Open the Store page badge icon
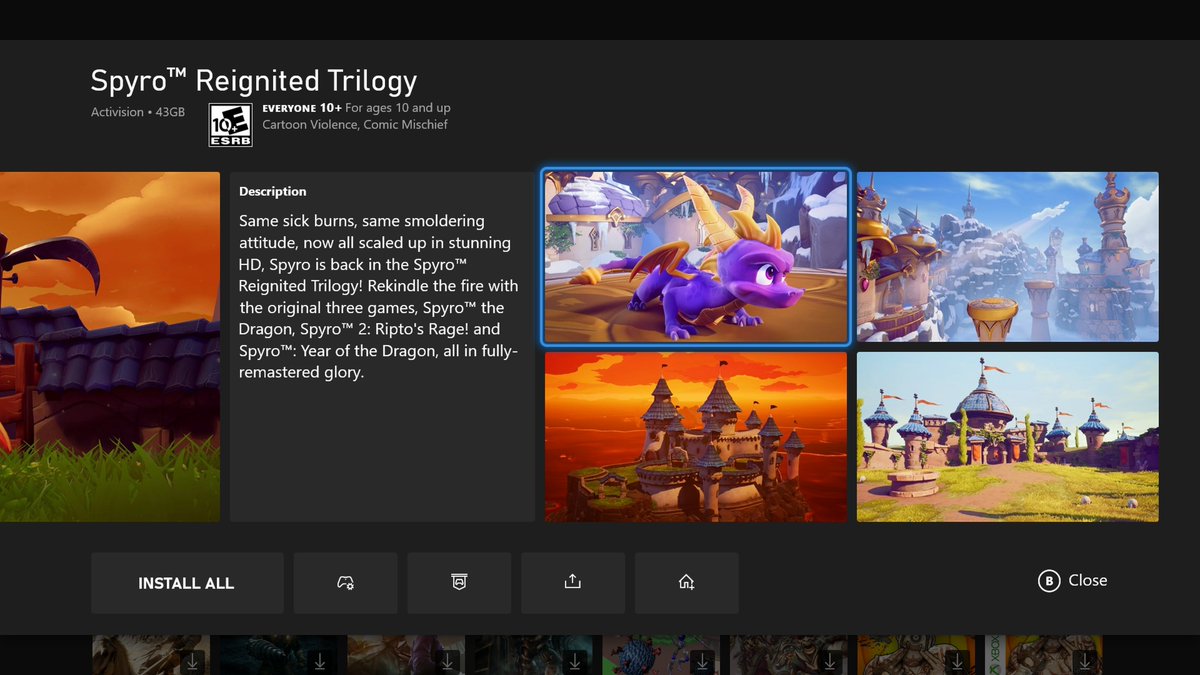The image size is (1200, 675). point(459,583)
